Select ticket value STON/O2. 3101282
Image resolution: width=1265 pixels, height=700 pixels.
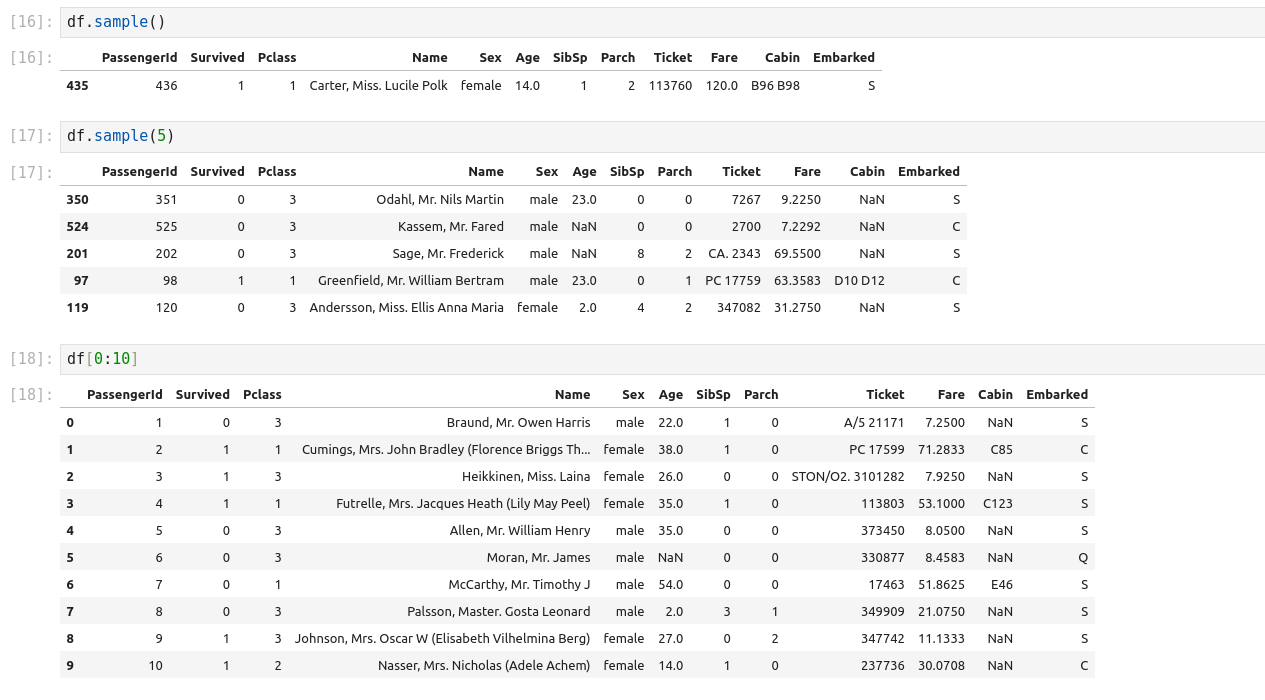point(847,477)
